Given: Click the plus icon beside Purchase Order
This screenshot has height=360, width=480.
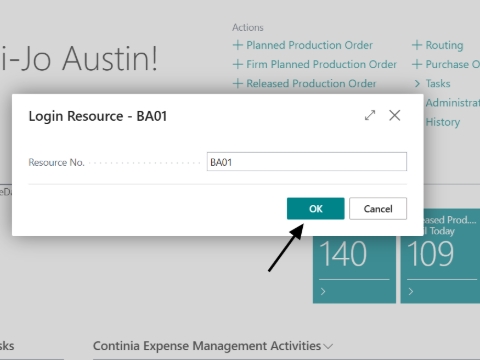Looking at the screenshot, I should point(417,64).
